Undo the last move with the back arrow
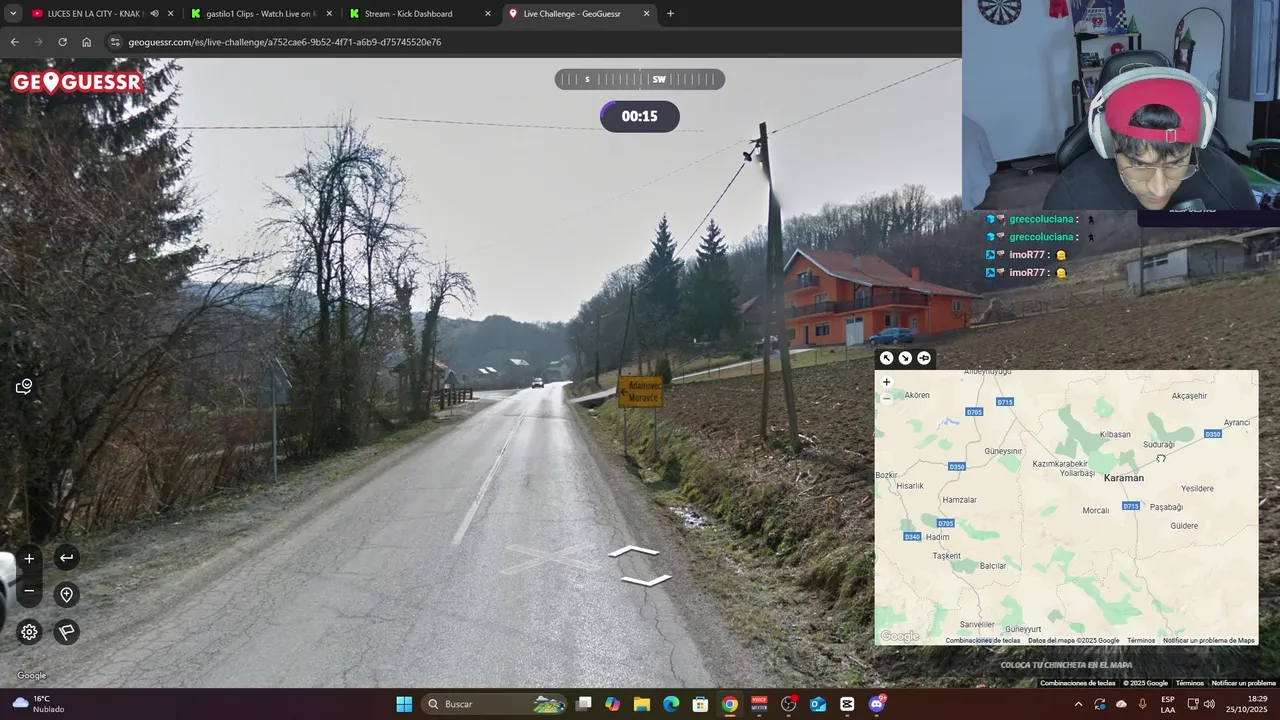The width and height of the screenshot is (1280, 720). coord(66,558)
